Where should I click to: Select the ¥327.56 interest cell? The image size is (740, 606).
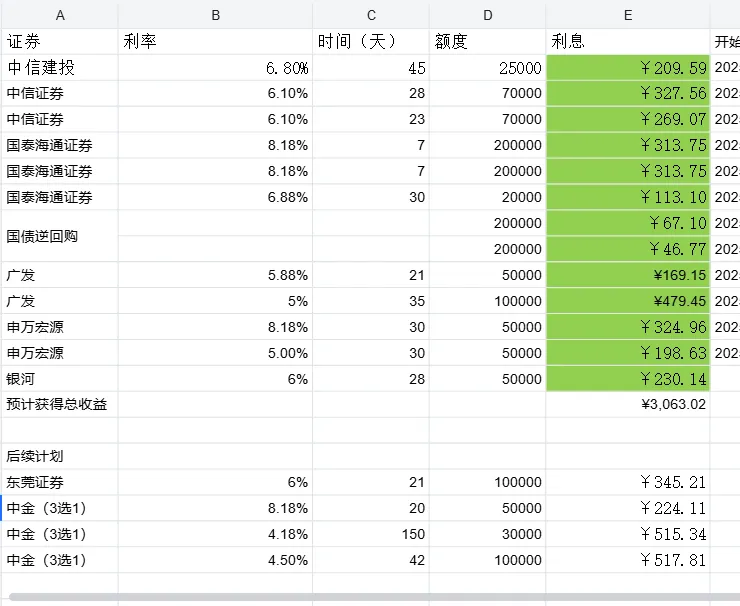tap(628, 93)
